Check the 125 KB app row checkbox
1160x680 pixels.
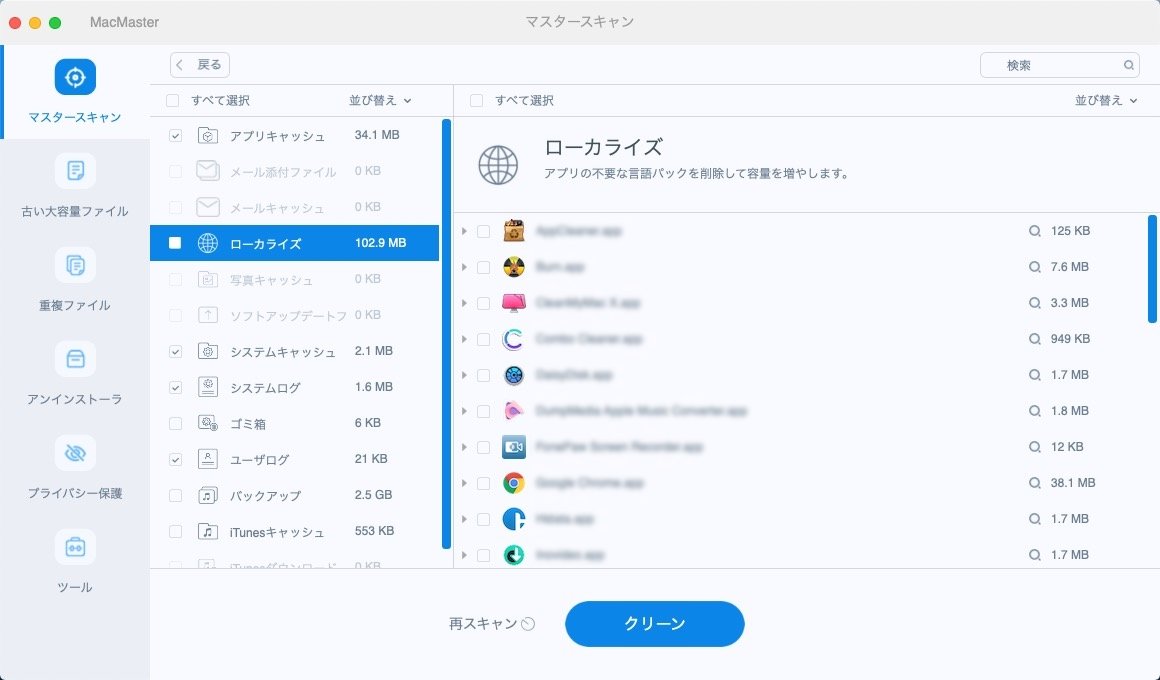coord(483,231)
